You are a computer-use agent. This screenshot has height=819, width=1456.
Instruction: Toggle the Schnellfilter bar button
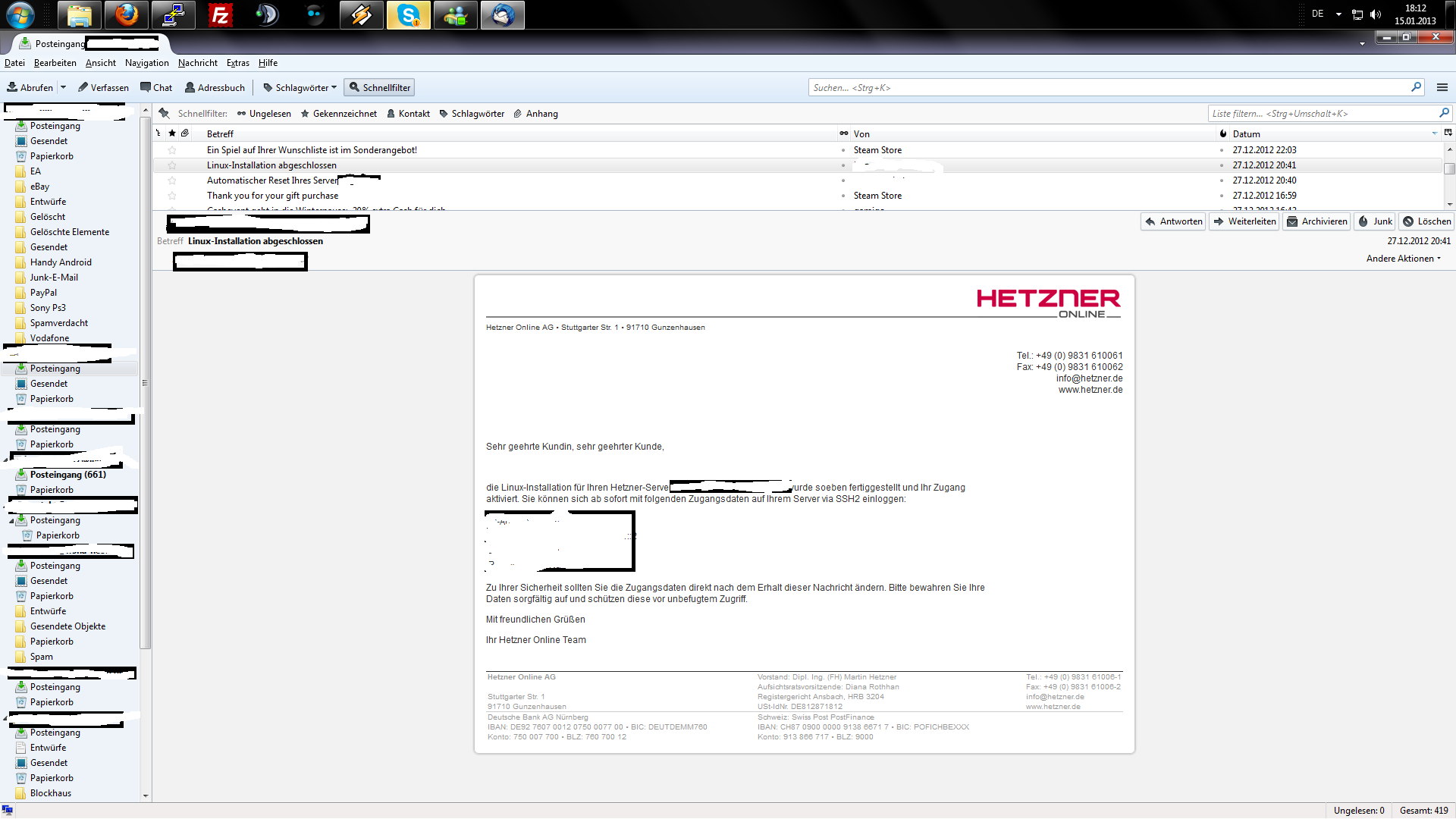pyautogui.click(x=378, y=87)
